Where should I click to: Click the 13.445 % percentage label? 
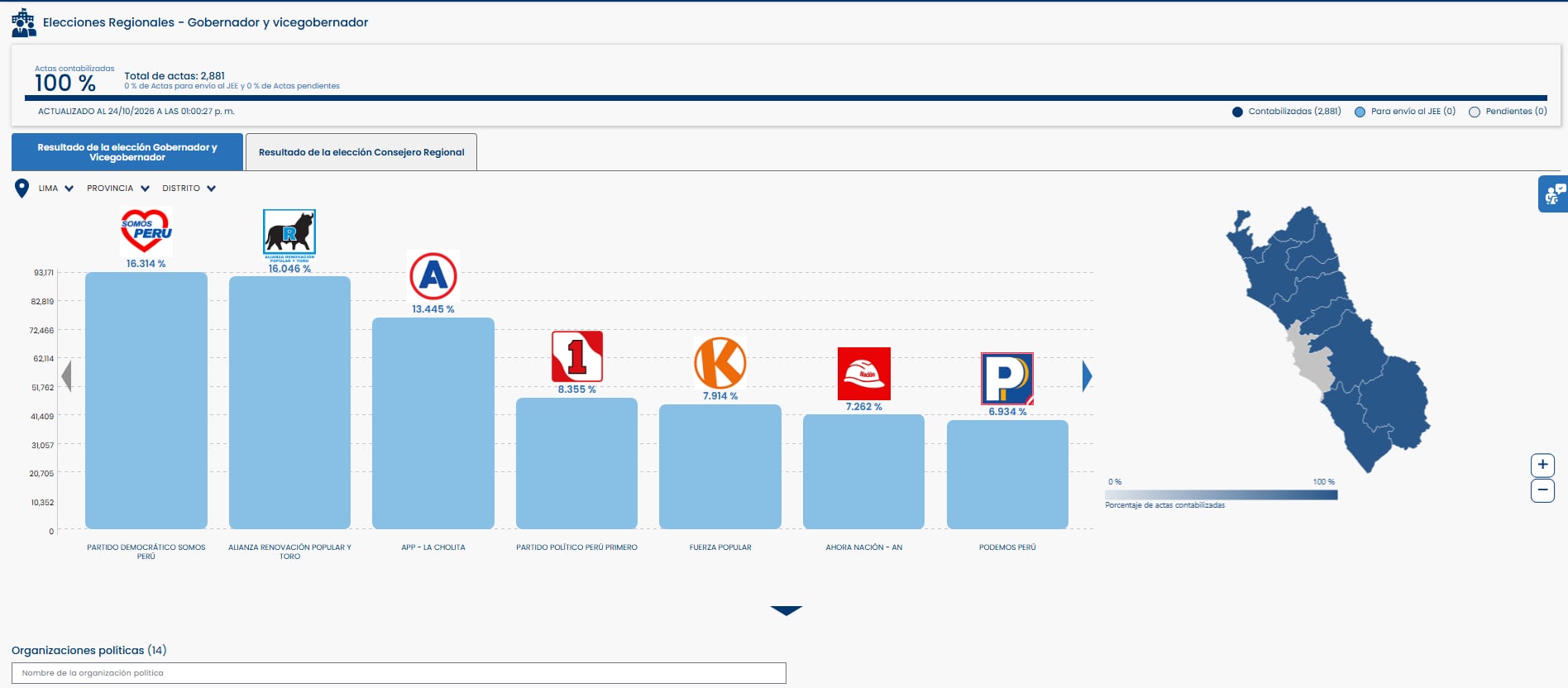433,309
